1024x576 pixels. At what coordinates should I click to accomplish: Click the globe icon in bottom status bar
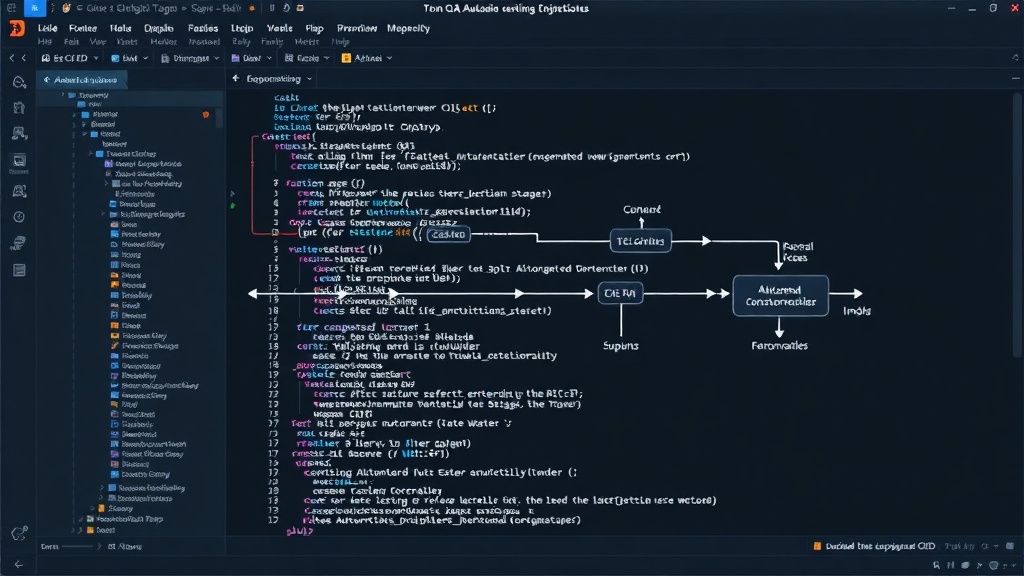(993, 565)
